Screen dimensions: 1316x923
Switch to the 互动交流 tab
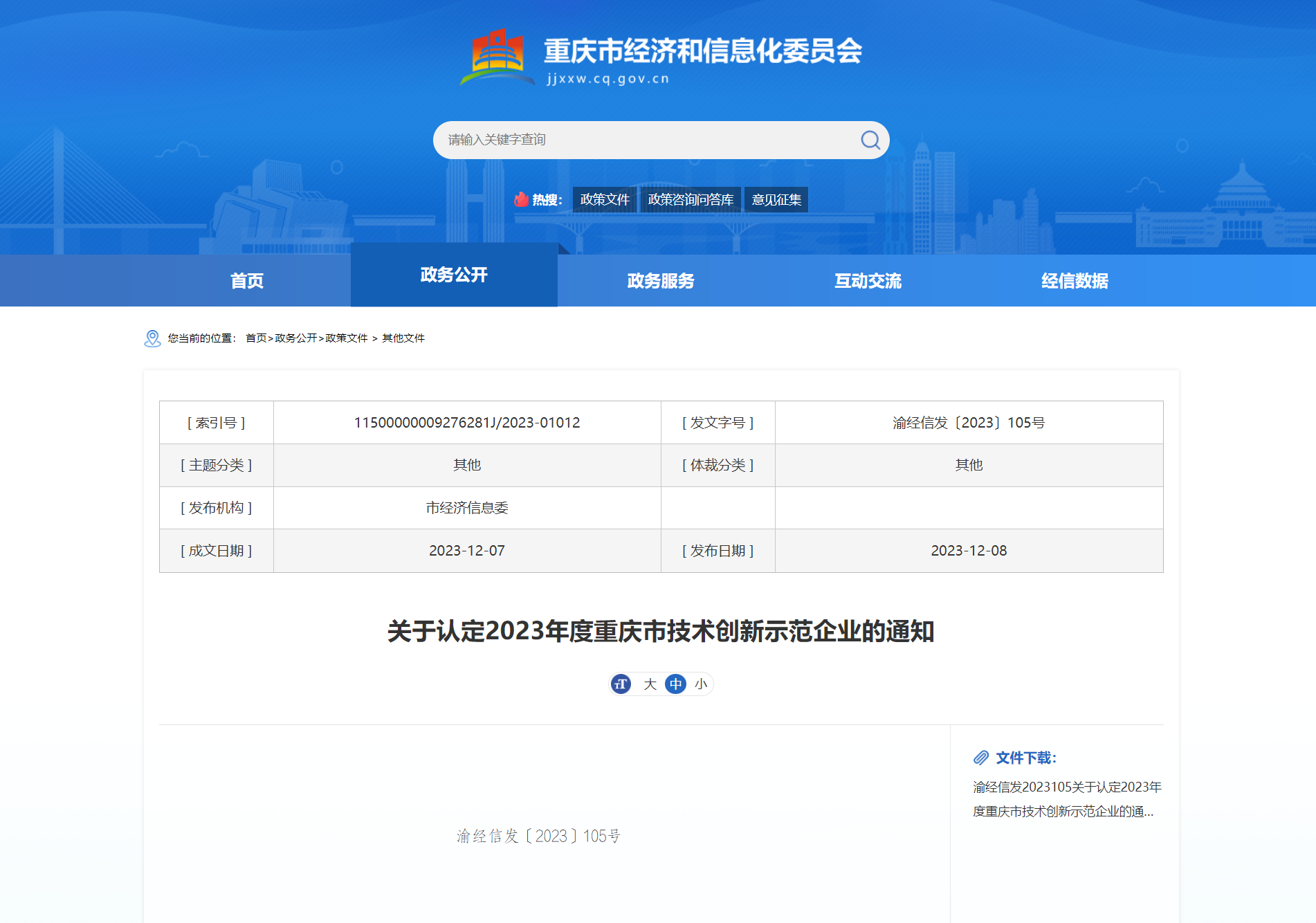click(868, 281)
